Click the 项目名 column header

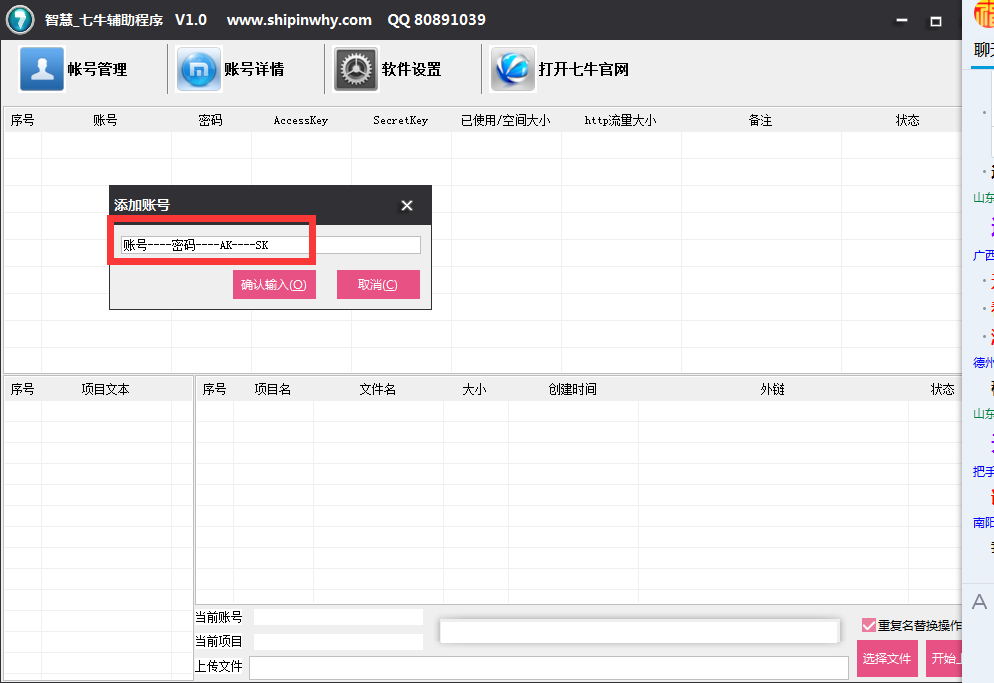coord(273,389)
